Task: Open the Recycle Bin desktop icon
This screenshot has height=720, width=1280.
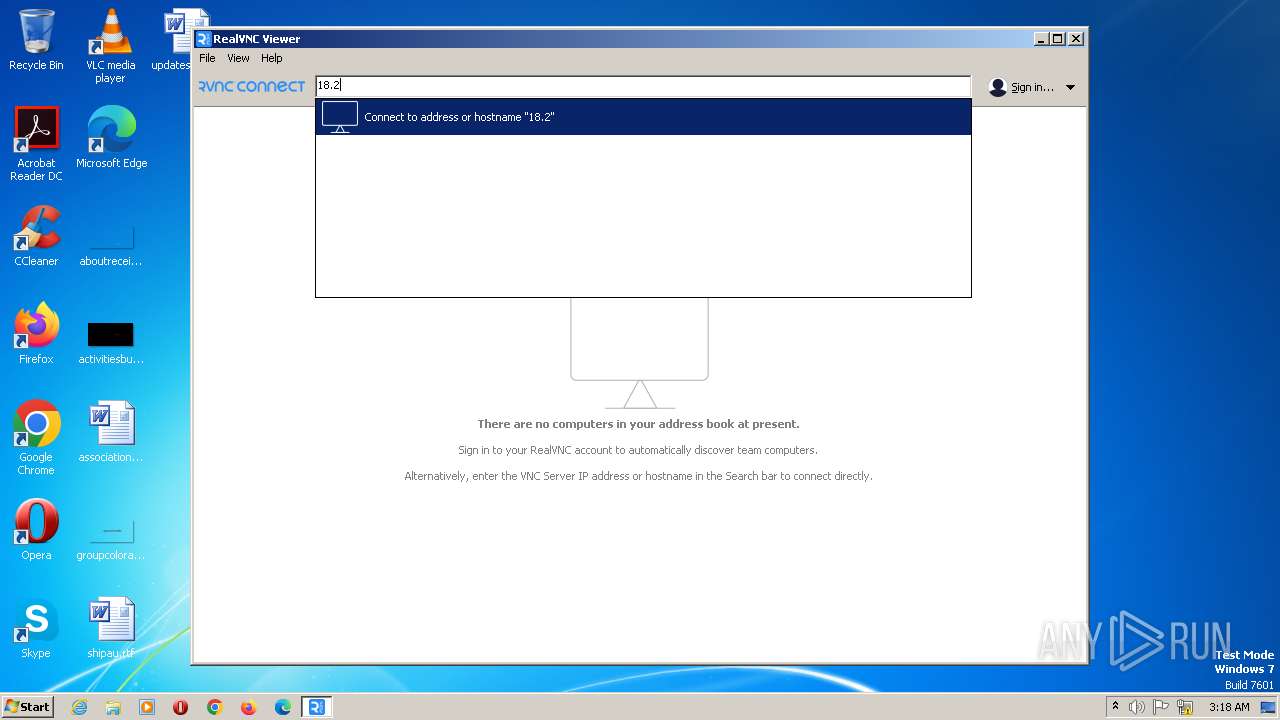Action: click(36, 40)
